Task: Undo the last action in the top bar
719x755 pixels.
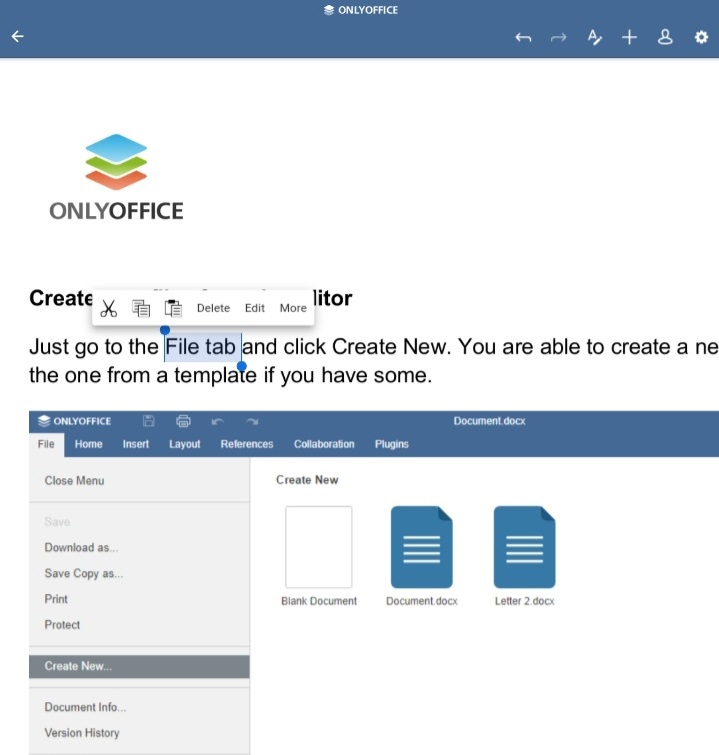Action: [x=523, y=37]
